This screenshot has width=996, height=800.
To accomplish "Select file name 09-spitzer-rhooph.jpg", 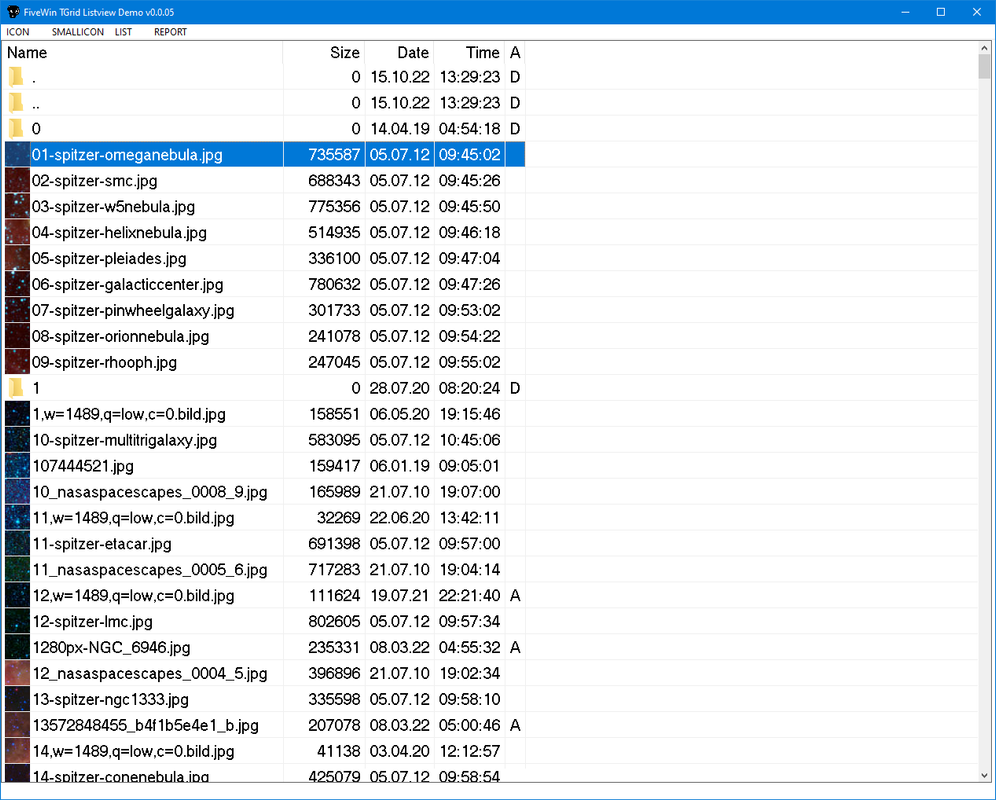I will (x=104, y=362).
